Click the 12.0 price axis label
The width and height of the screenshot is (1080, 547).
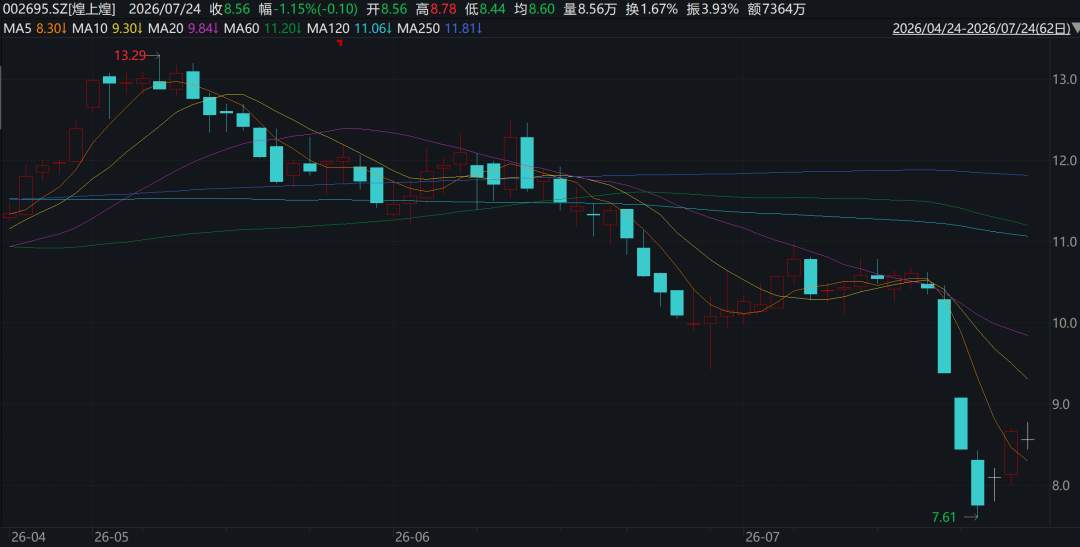pos(1065,161)
